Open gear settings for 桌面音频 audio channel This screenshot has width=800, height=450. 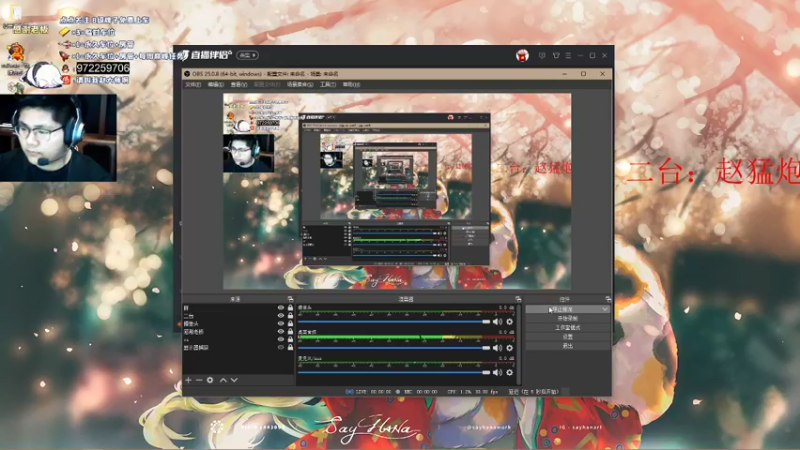pyautogui.click(x=509, y=348)
